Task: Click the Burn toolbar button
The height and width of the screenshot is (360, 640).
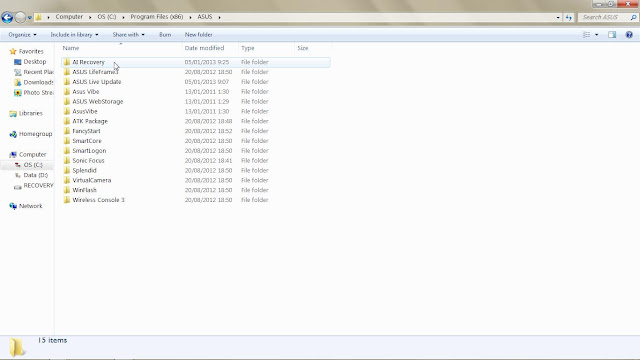Action: (165, 35)
